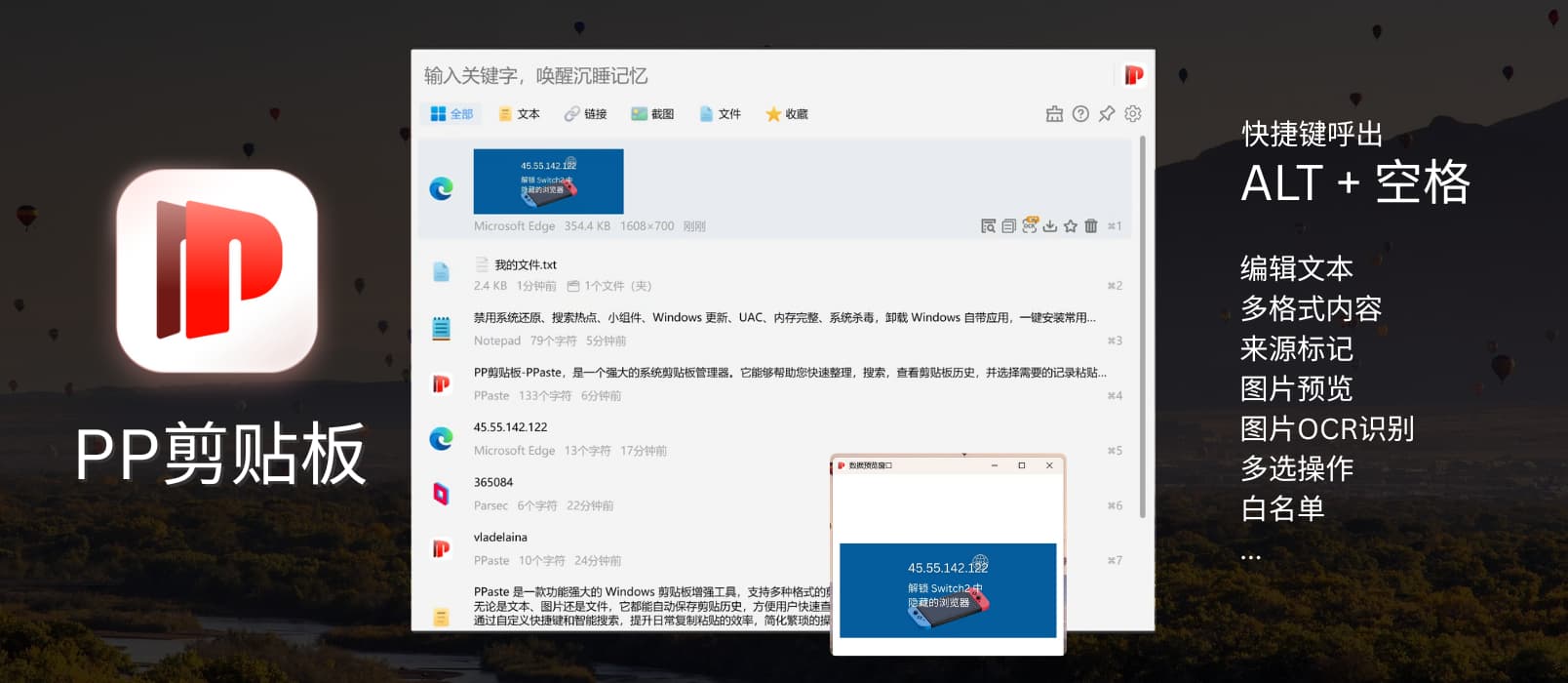
Task: Pin the PPaste window on top
Action: tap(1107, 114)
